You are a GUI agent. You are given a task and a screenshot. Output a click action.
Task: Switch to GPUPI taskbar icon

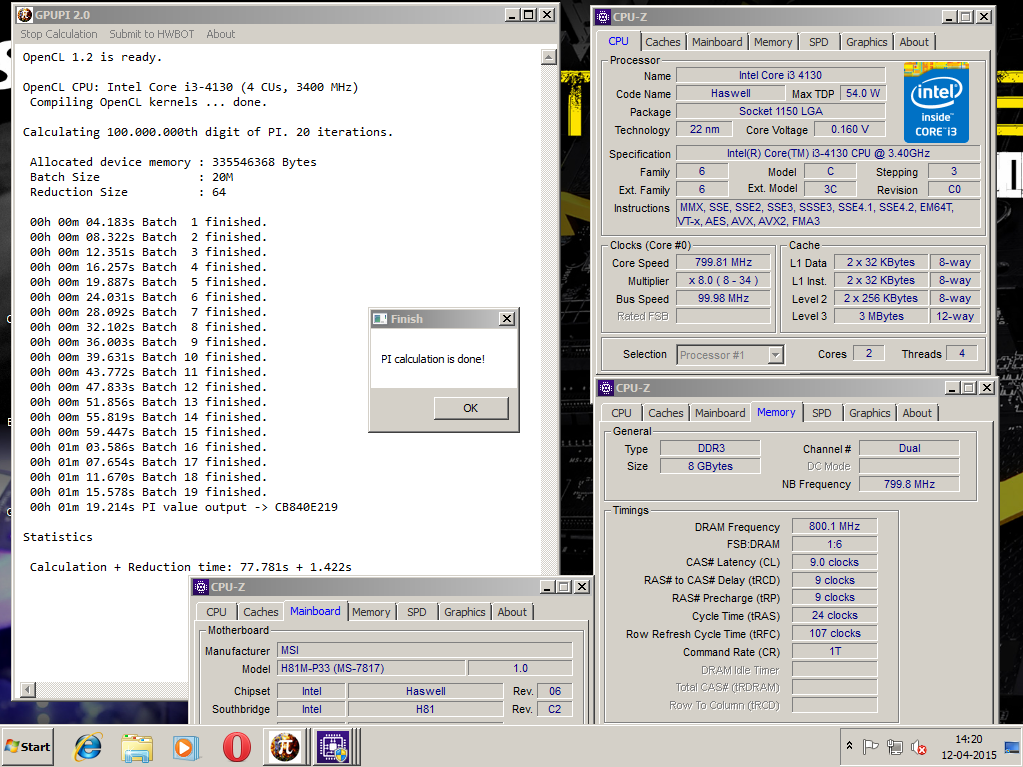(285, 747)
